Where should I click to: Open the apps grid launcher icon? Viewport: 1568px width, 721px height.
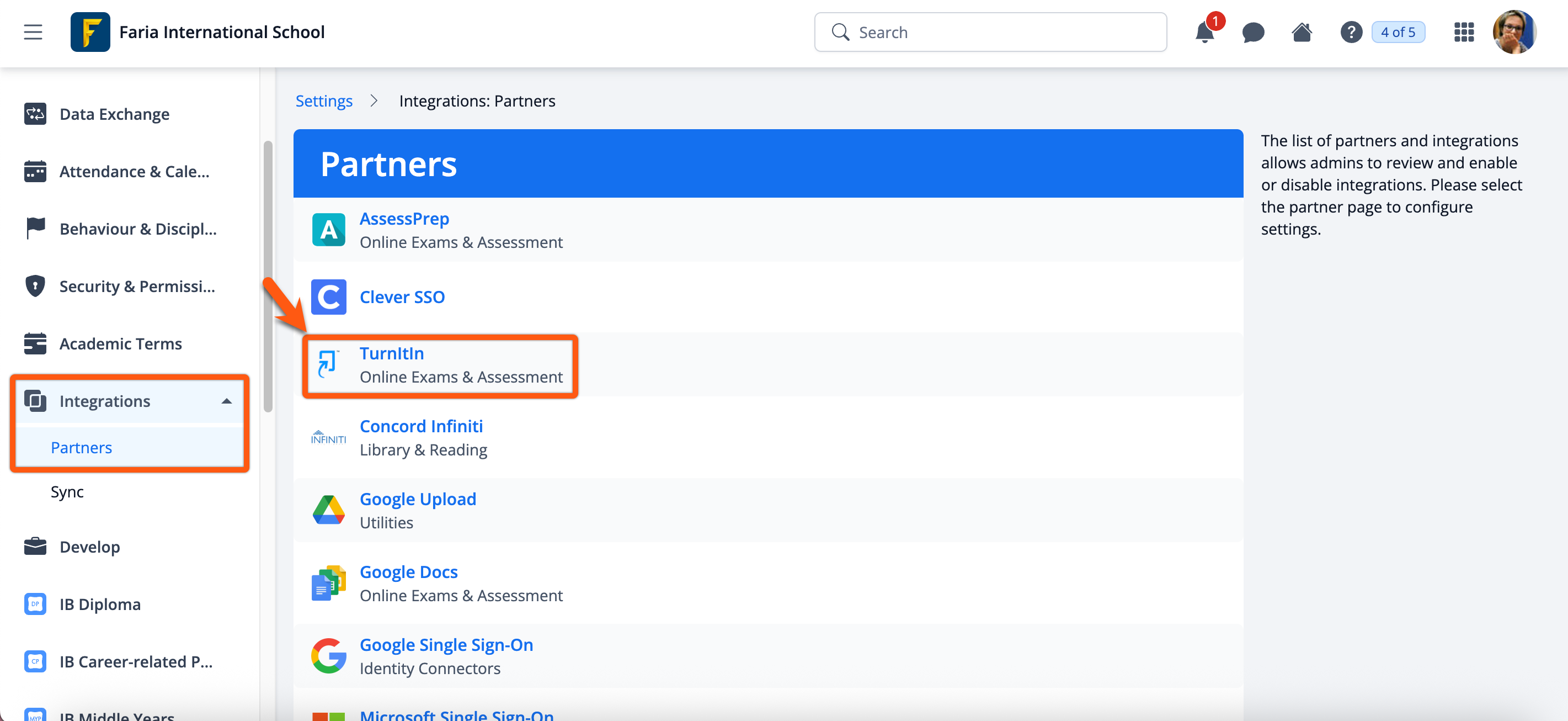click(x=1464, y=32)
